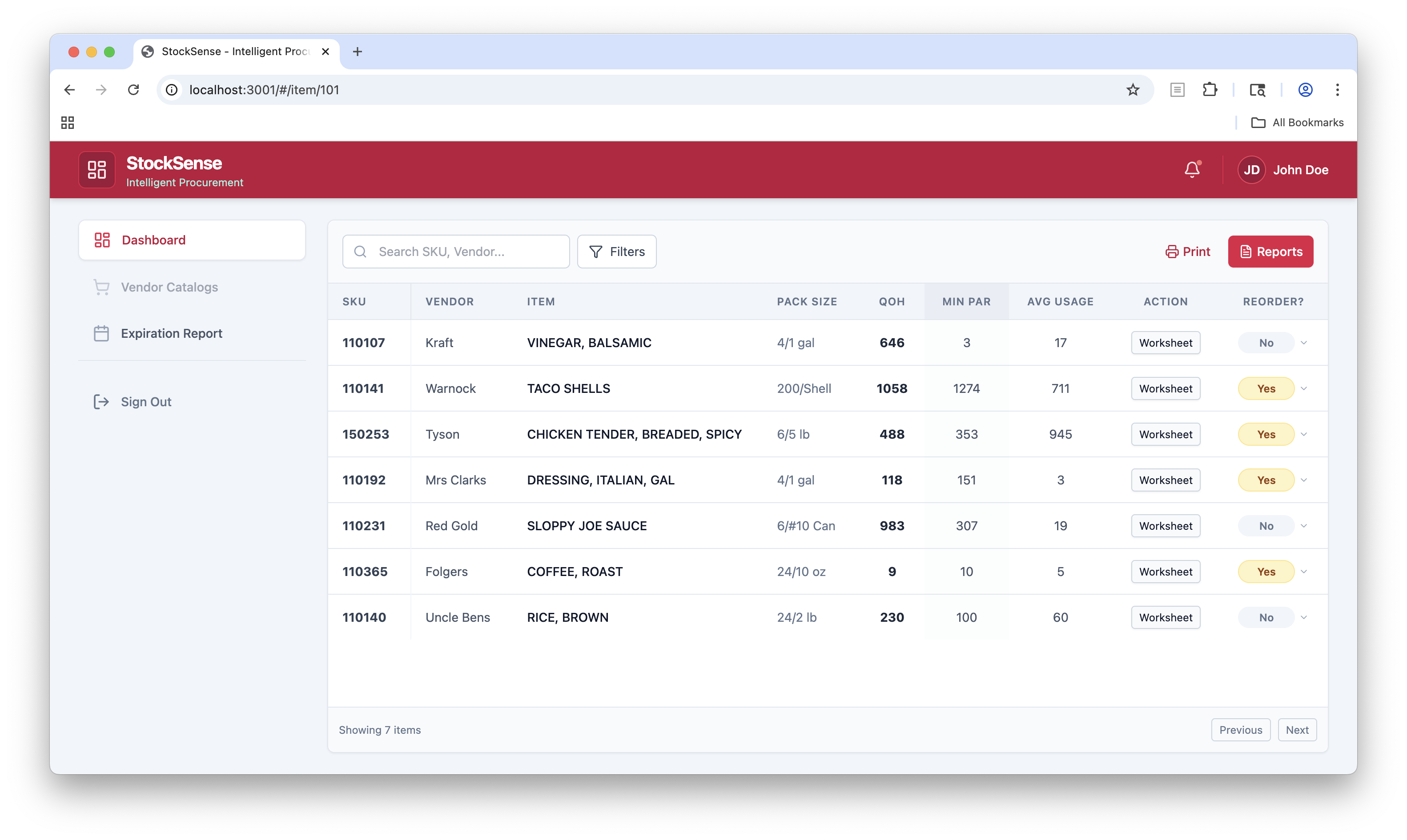This screenshot has height=840, width=1407.
Task: Open the Worksheet for CHICKEN TENDER
Action: tap(1165, 434)
